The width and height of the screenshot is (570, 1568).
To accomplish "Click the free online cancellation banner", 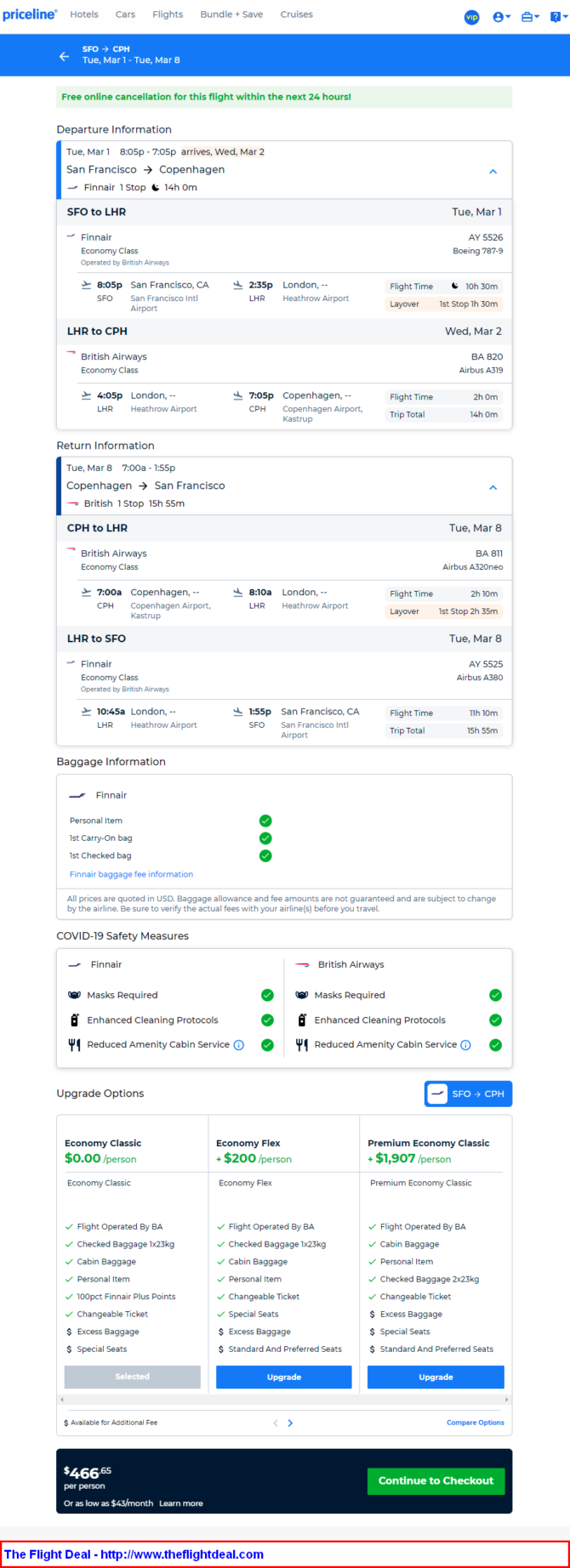I will coord(284,97).
